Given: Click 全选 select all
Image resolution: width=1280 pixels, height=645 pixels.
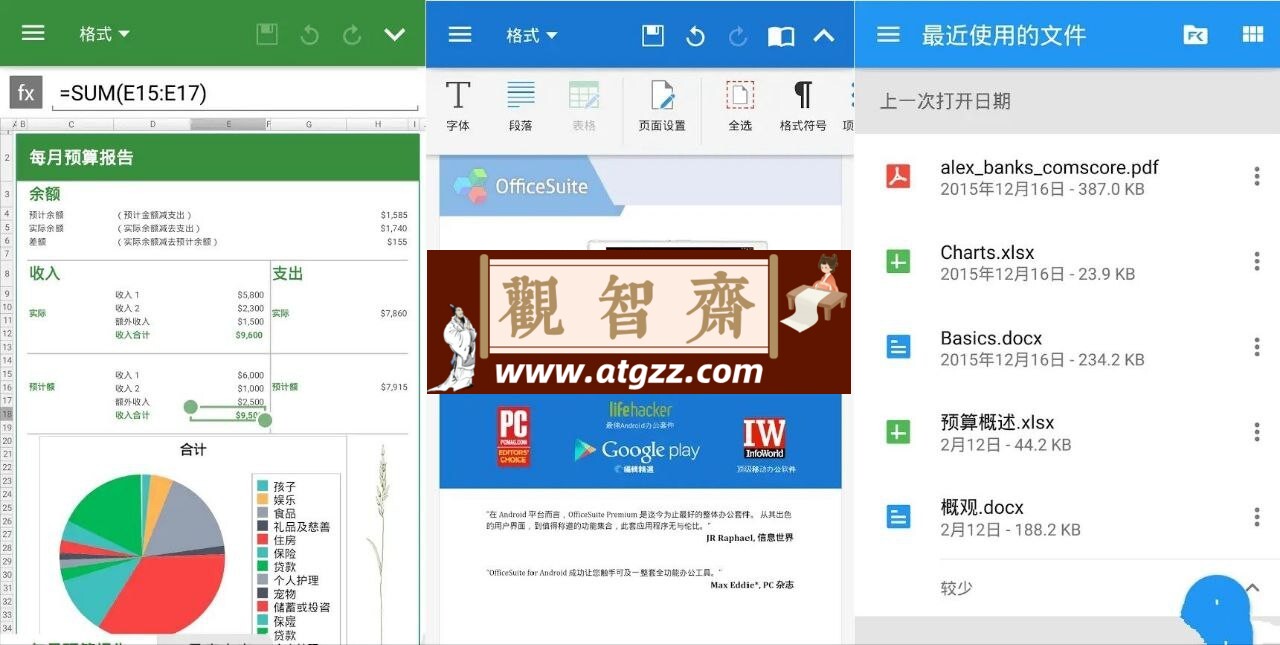Looking at the screenshot, I should (x=740, y=106).
